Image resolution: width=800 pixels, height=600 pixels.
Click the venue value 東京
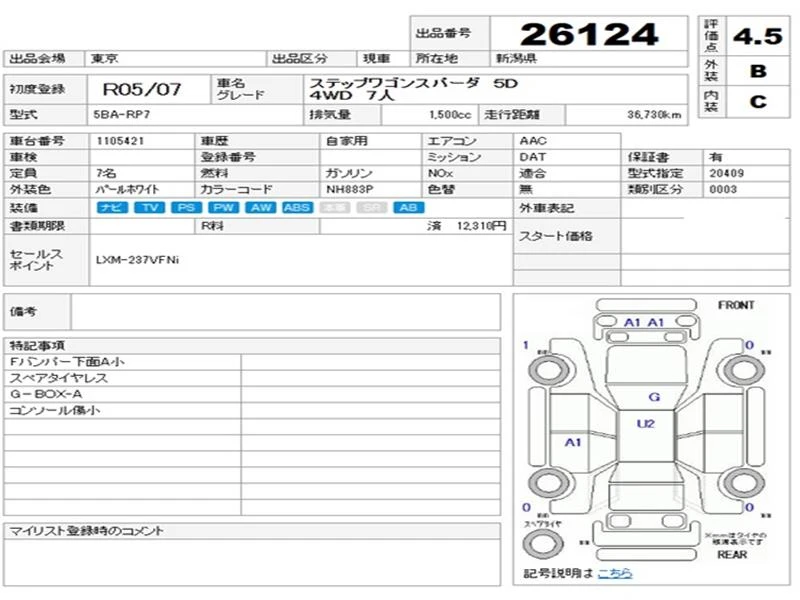[x=105, y=59]
